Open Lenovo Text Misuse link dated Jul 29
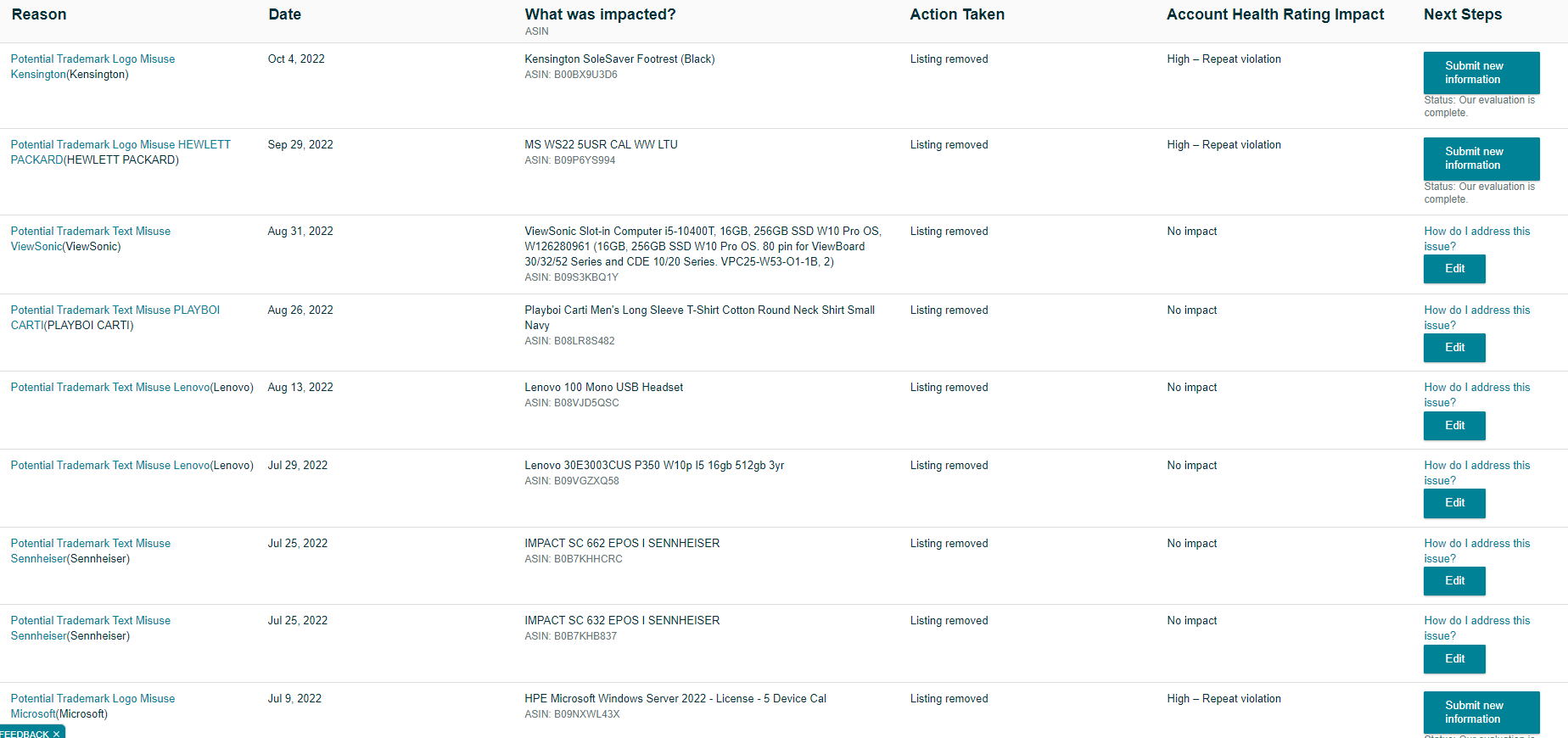Screen dimensions: 1568x738 pos(109,466)
